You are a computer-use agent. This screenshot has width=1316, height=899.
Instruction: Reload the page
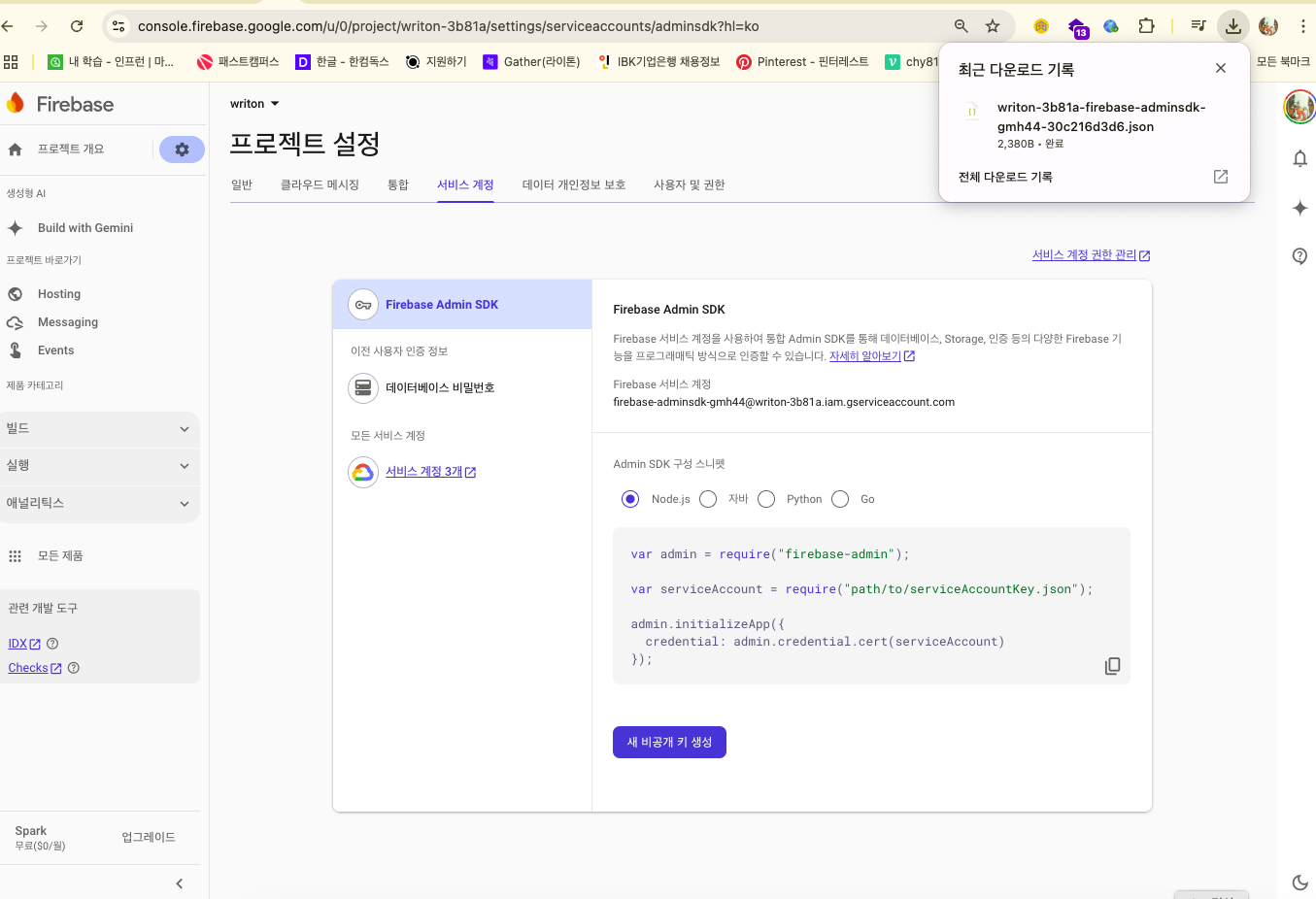pyautogui.click(x=77, y=26)
